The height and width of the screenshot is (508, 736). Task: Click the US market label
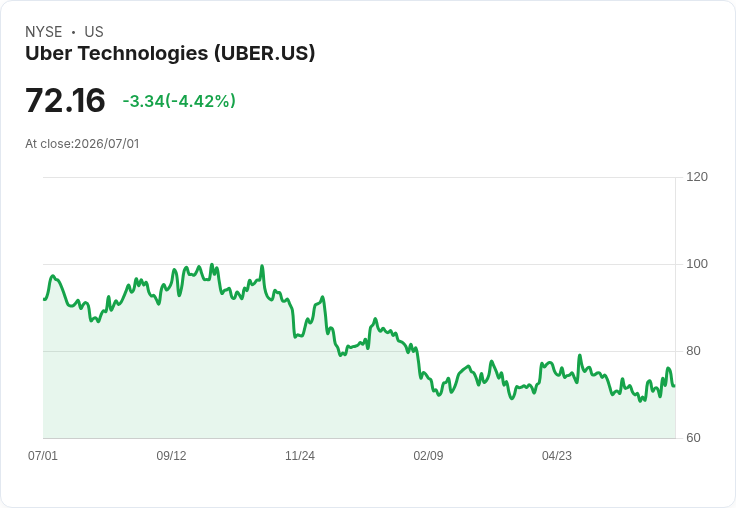tap(94, 32)
